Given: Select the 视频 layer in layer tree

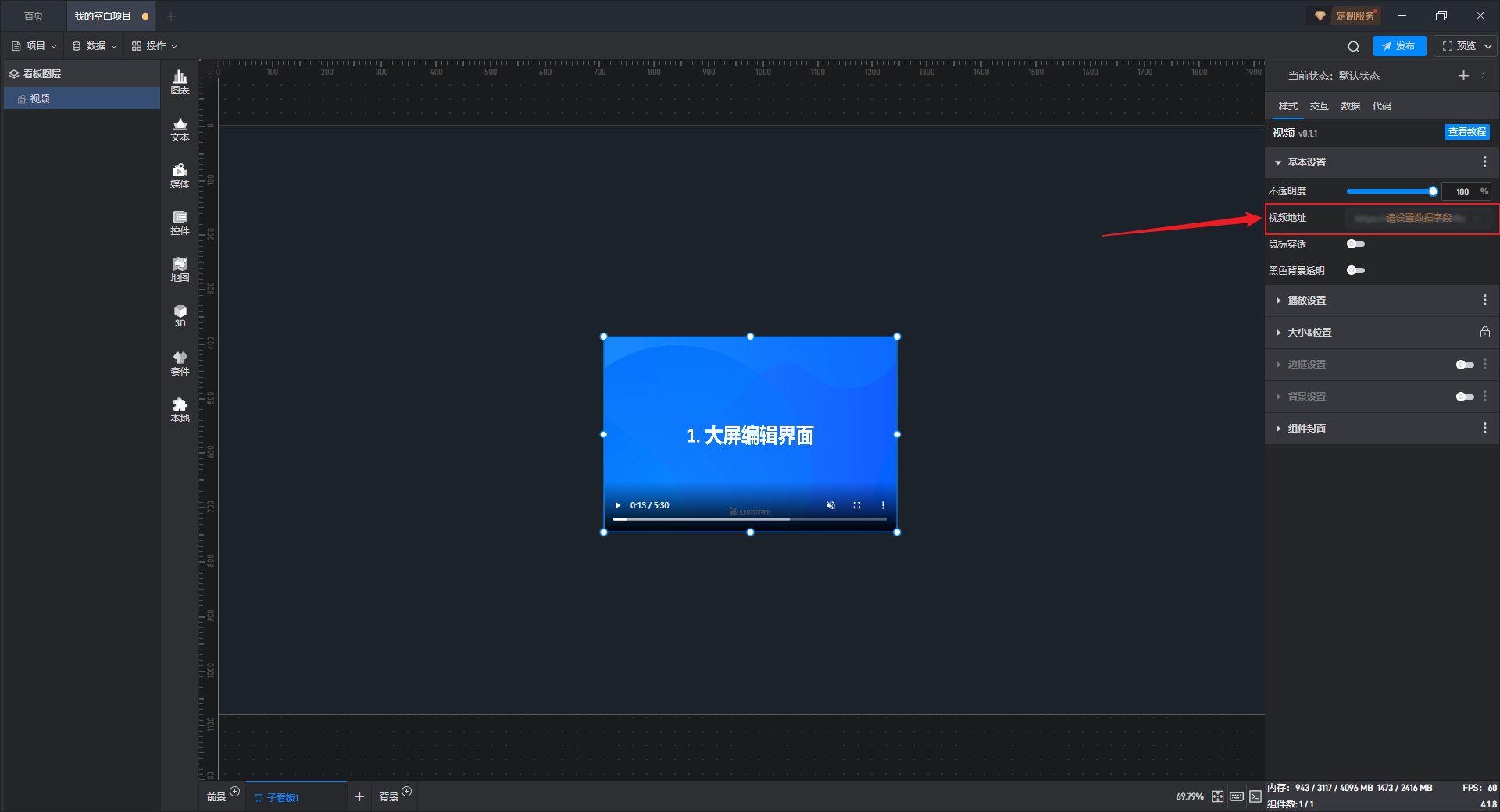Looking at the screenshot, I should (x=81, y=98).
